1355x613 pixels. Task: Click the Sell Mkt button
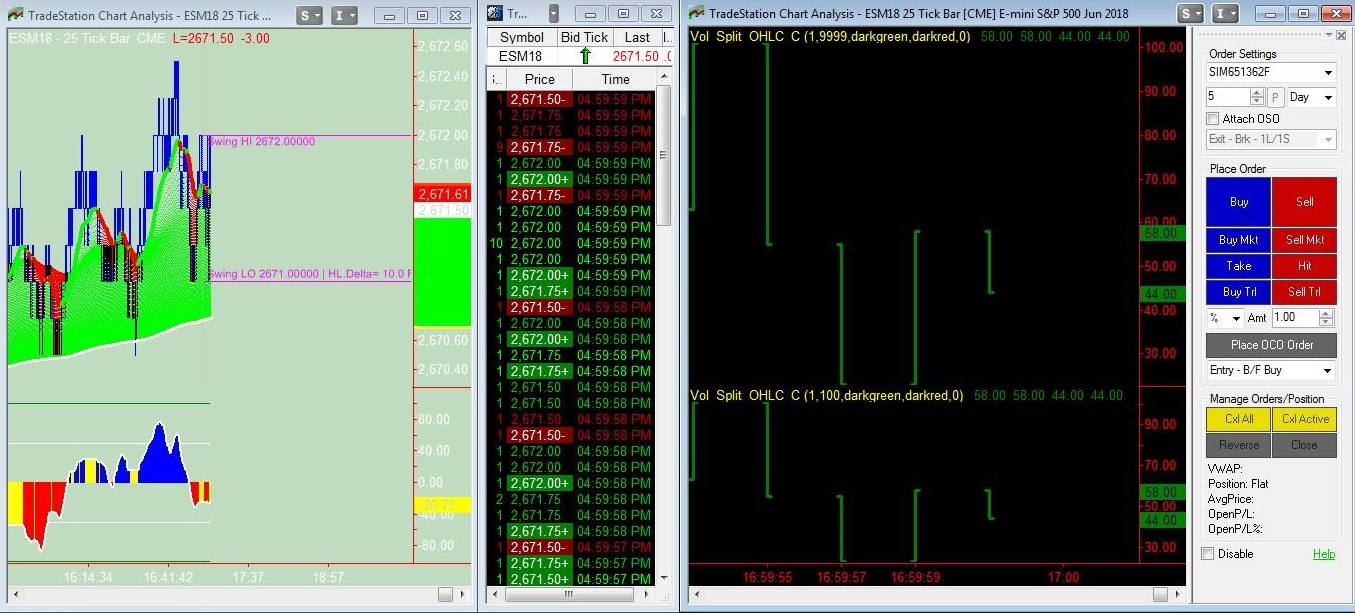click(1304, 240)
